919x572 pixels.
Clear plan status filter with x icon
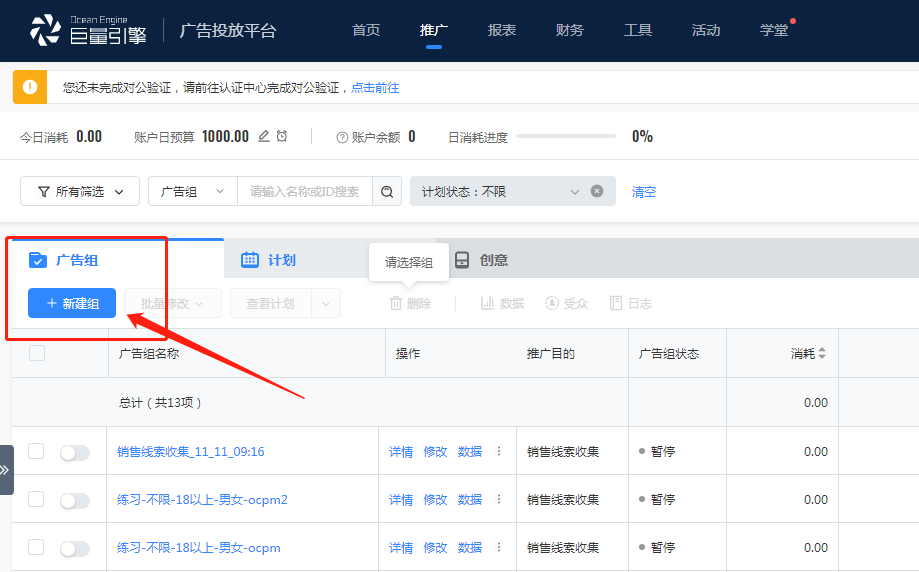[x=597, y=191]
